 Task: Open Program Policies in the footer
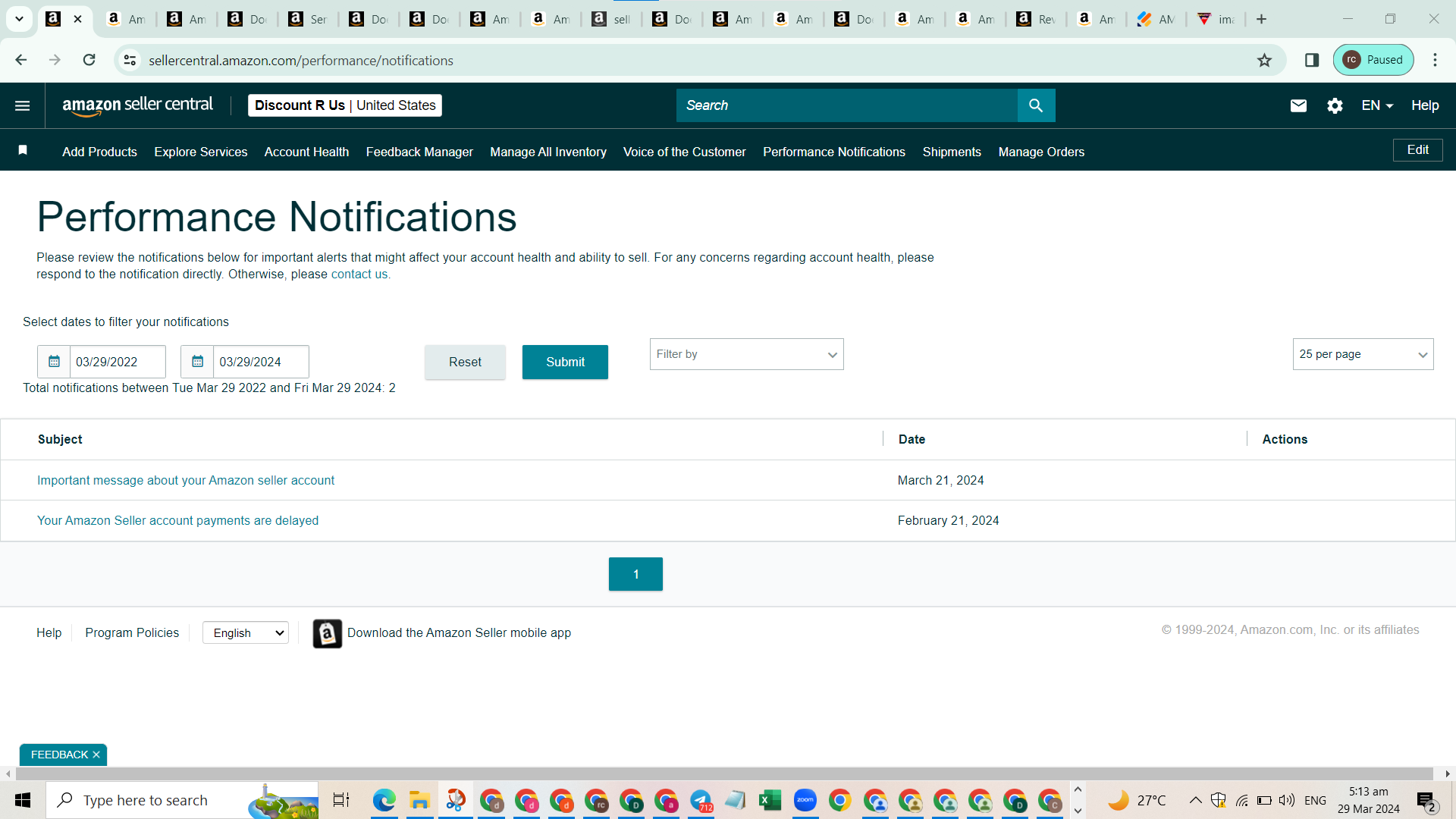pos(132,632)
